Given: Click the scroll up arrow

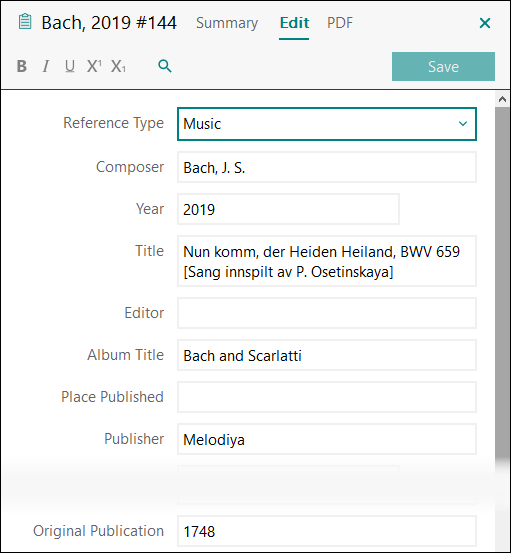Looking at the screenshot, I should click(x=502, y=100).
